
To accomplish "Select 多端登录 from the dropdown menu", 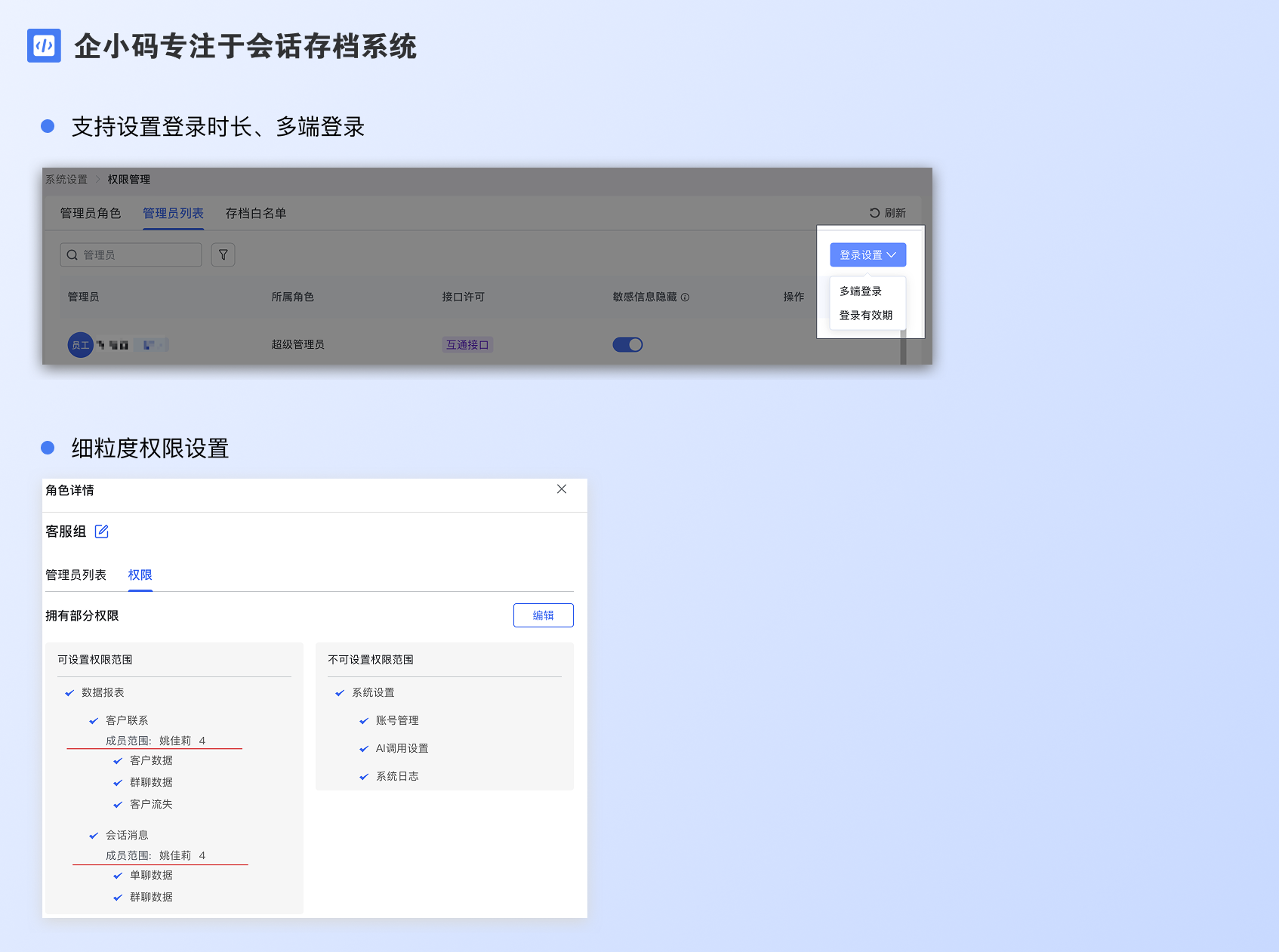I will [x=861, y=291].
